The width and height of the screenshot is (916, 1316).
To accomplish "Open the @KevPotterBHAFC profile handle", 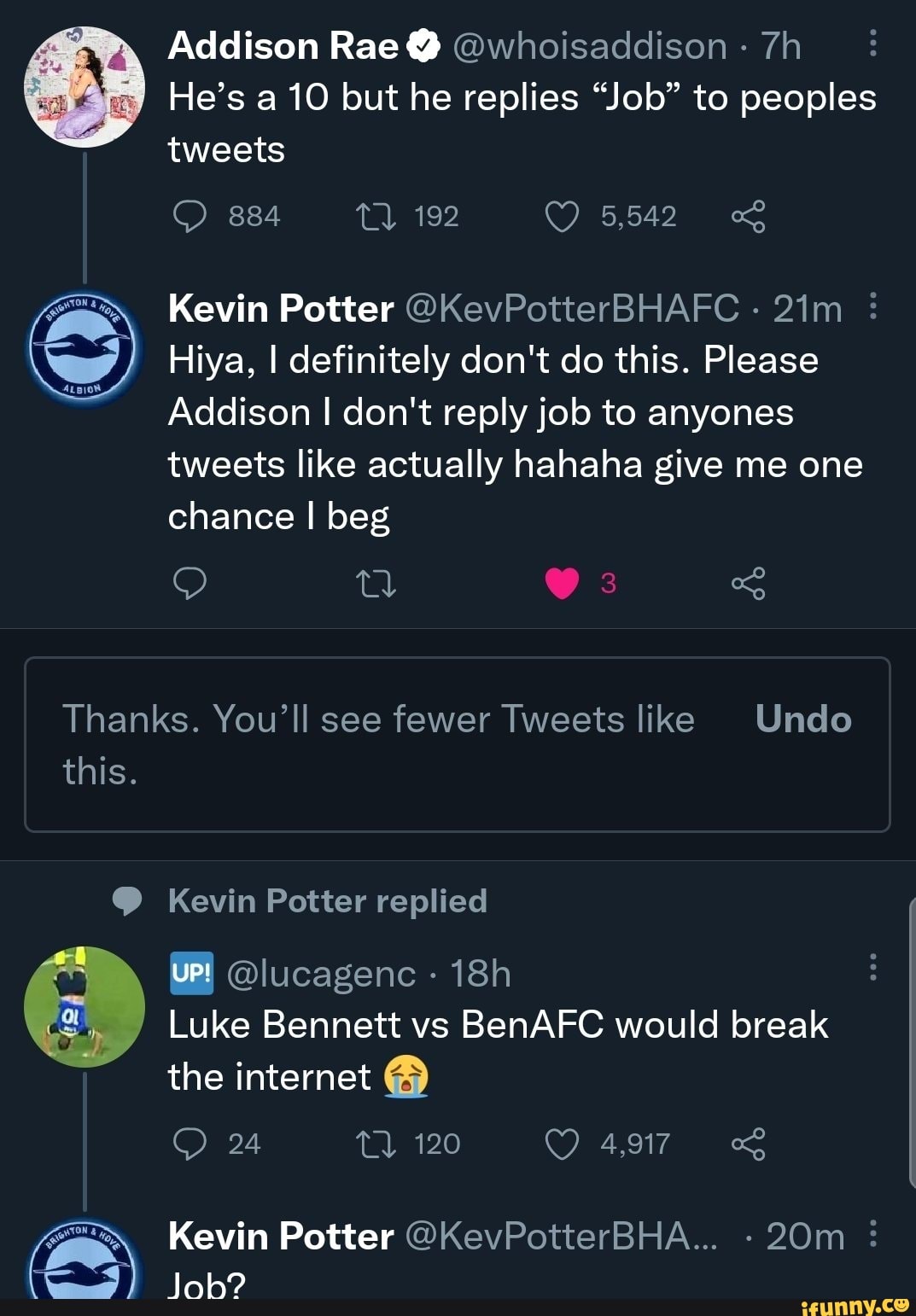I will coord(573,308).
